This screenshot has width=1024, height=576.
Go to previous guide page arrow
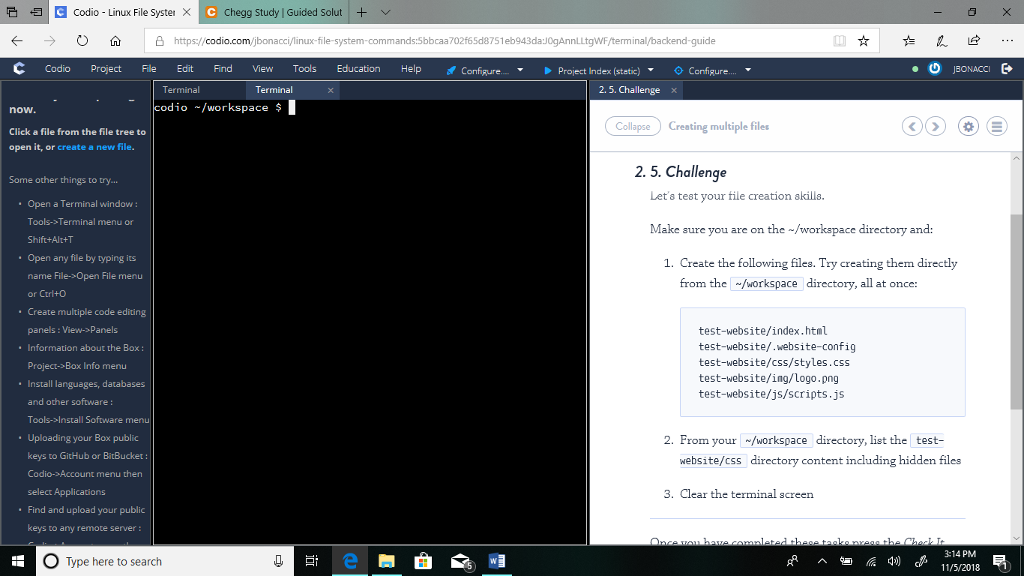coord(912,126)
